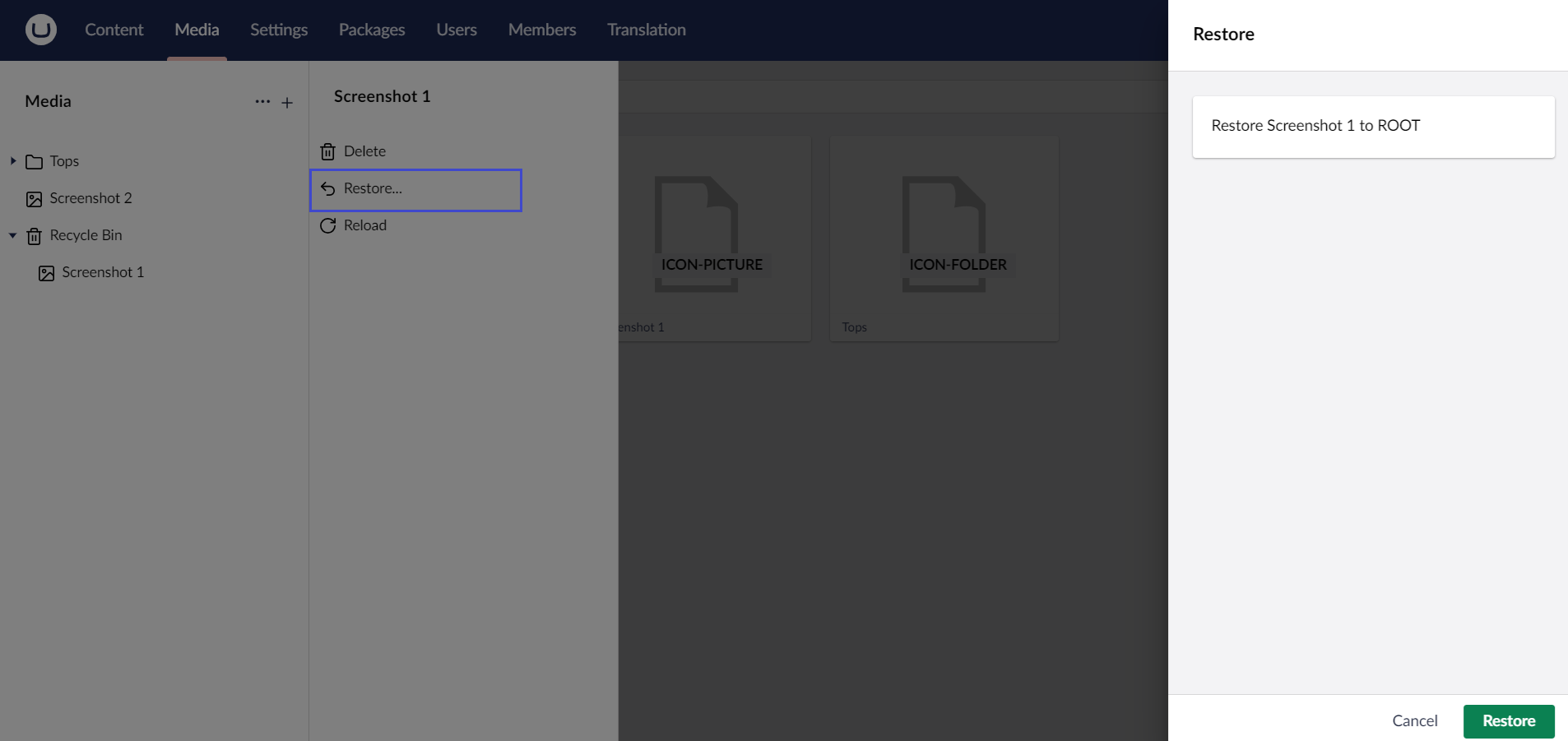Open the Settings section
This screenshot has height=741, width=1568.
278,30
